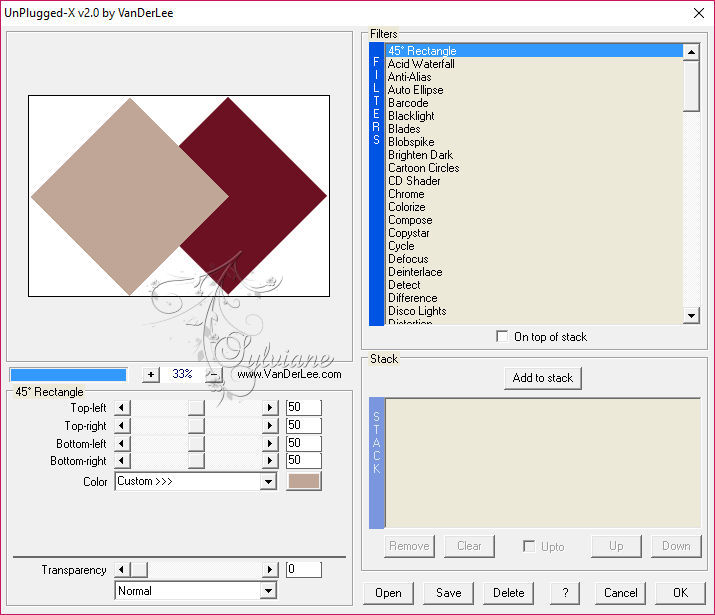
Task: Select CD Shader filter
Action: click(534, 181)
